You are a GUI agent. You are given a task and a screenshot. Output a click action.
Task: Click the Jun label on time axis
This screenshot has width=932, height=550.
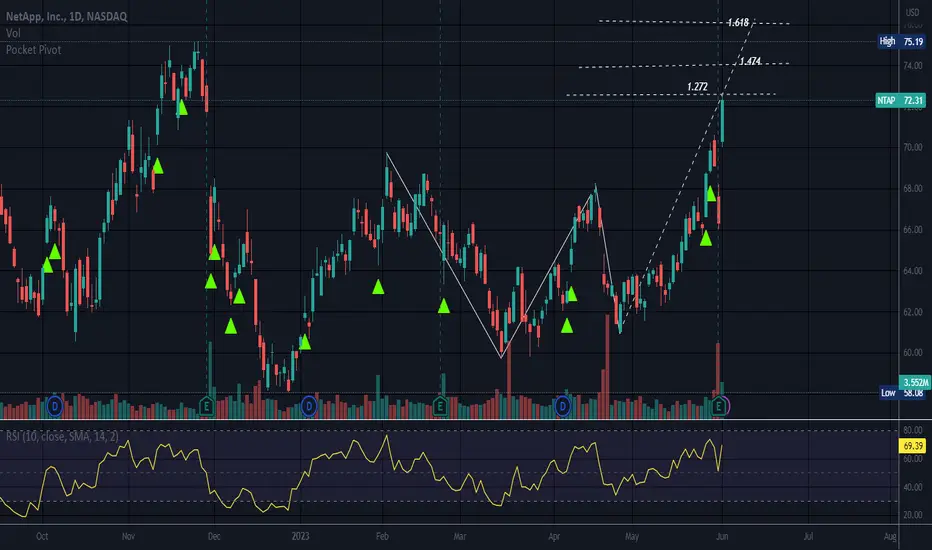pos(722,536)
